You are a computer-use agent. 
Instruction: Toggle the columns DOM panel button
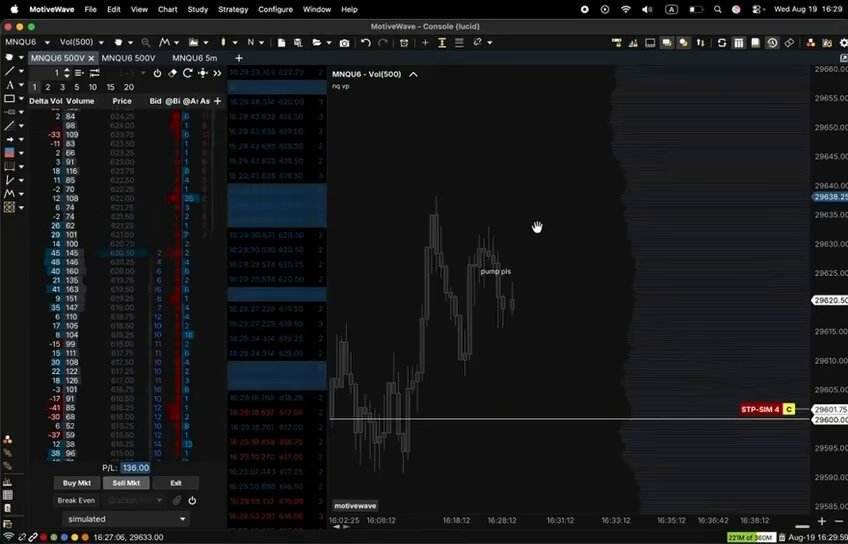pos(739,43)
